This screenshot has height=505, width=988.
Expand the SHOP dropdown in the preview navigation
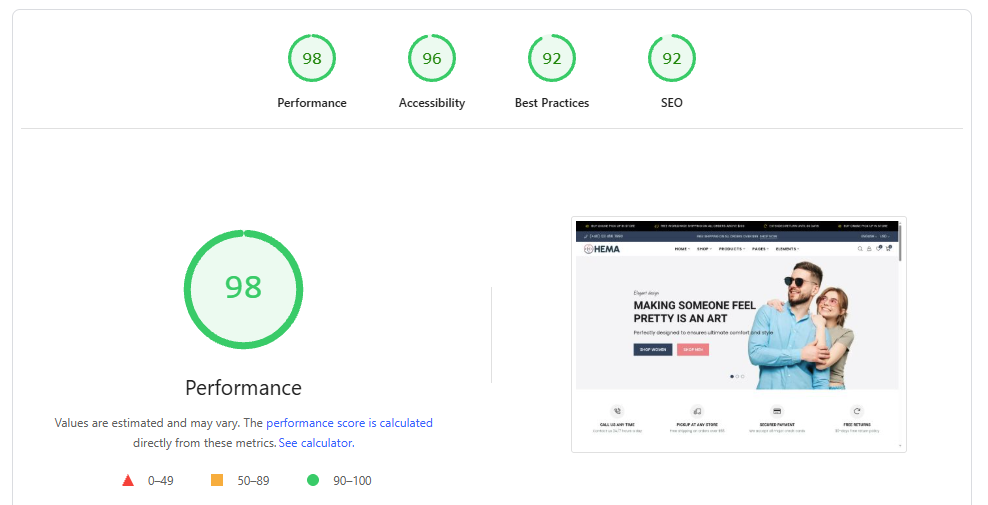(x=704, y=249)
